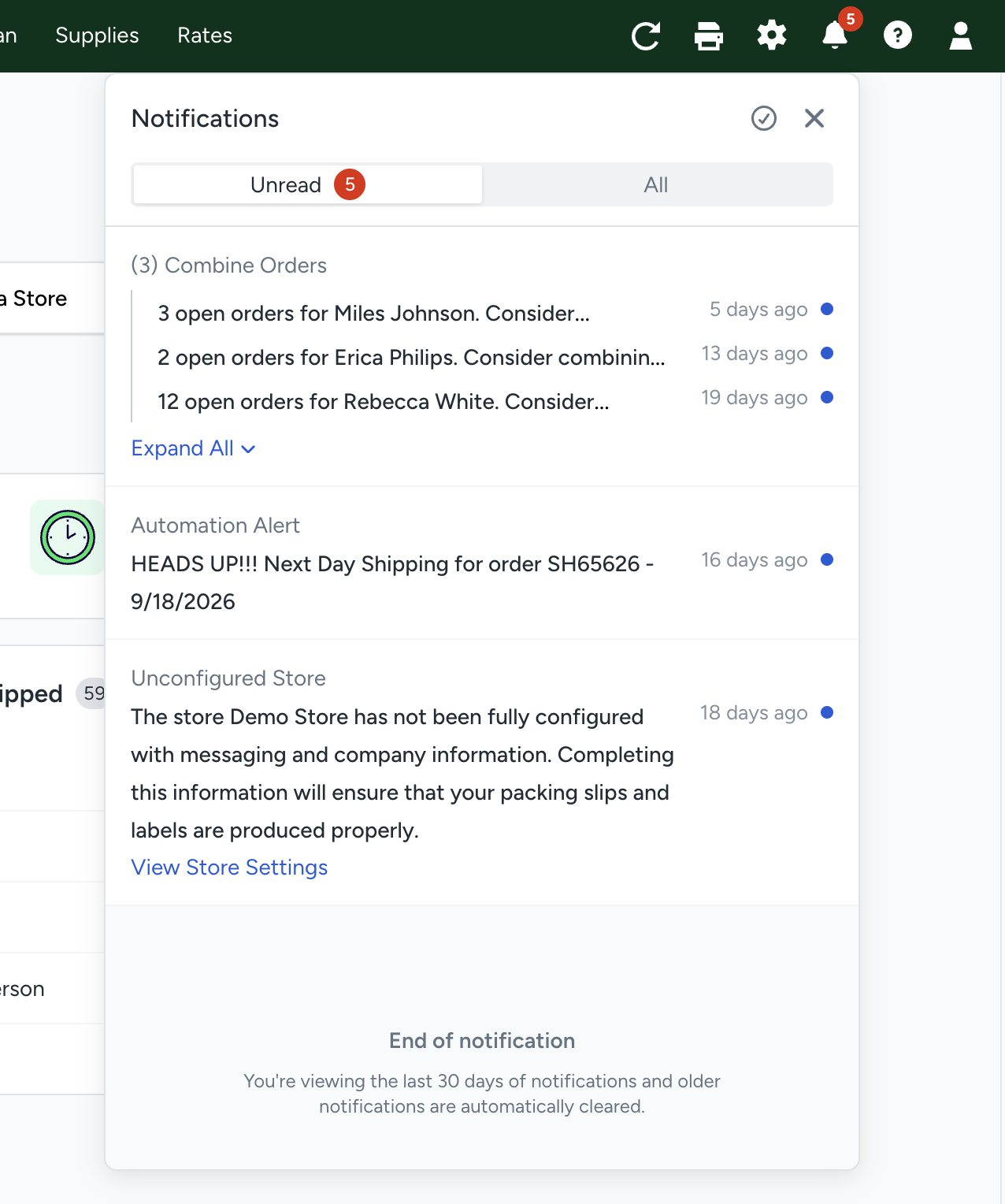Screen dimensions: 1005x1204
Task: Open settings gear icon
Action: tap(772, 35)
